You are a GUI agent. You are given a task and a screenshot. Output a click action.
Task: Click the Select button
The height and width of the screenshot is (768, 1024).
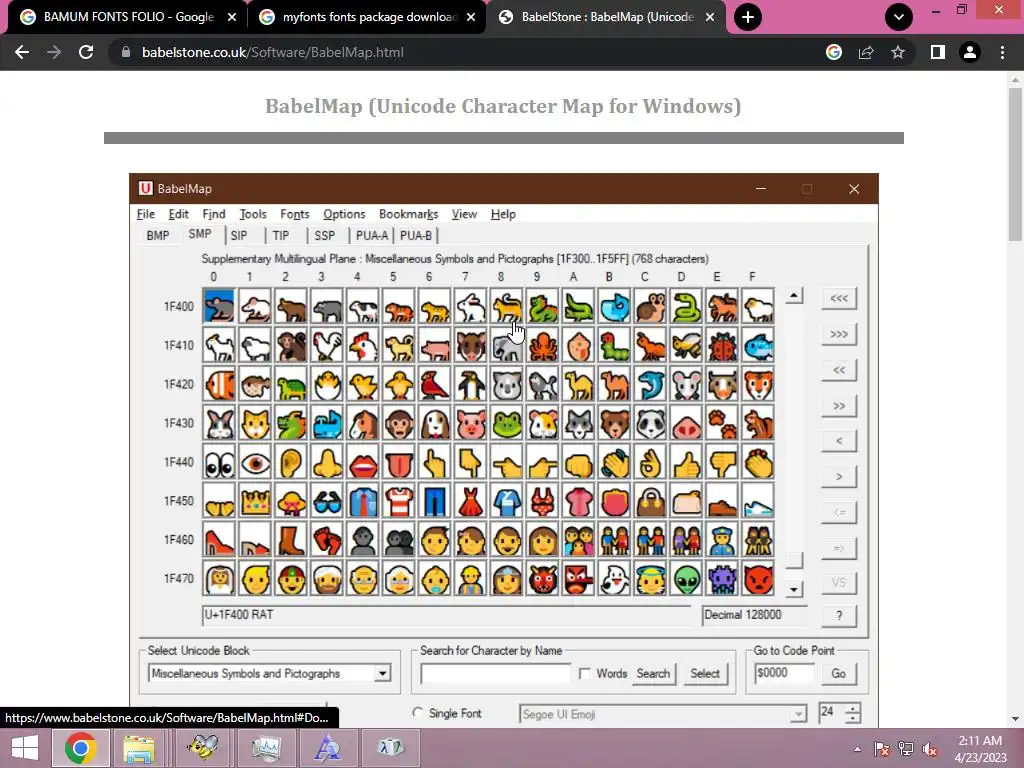point(705,673)
